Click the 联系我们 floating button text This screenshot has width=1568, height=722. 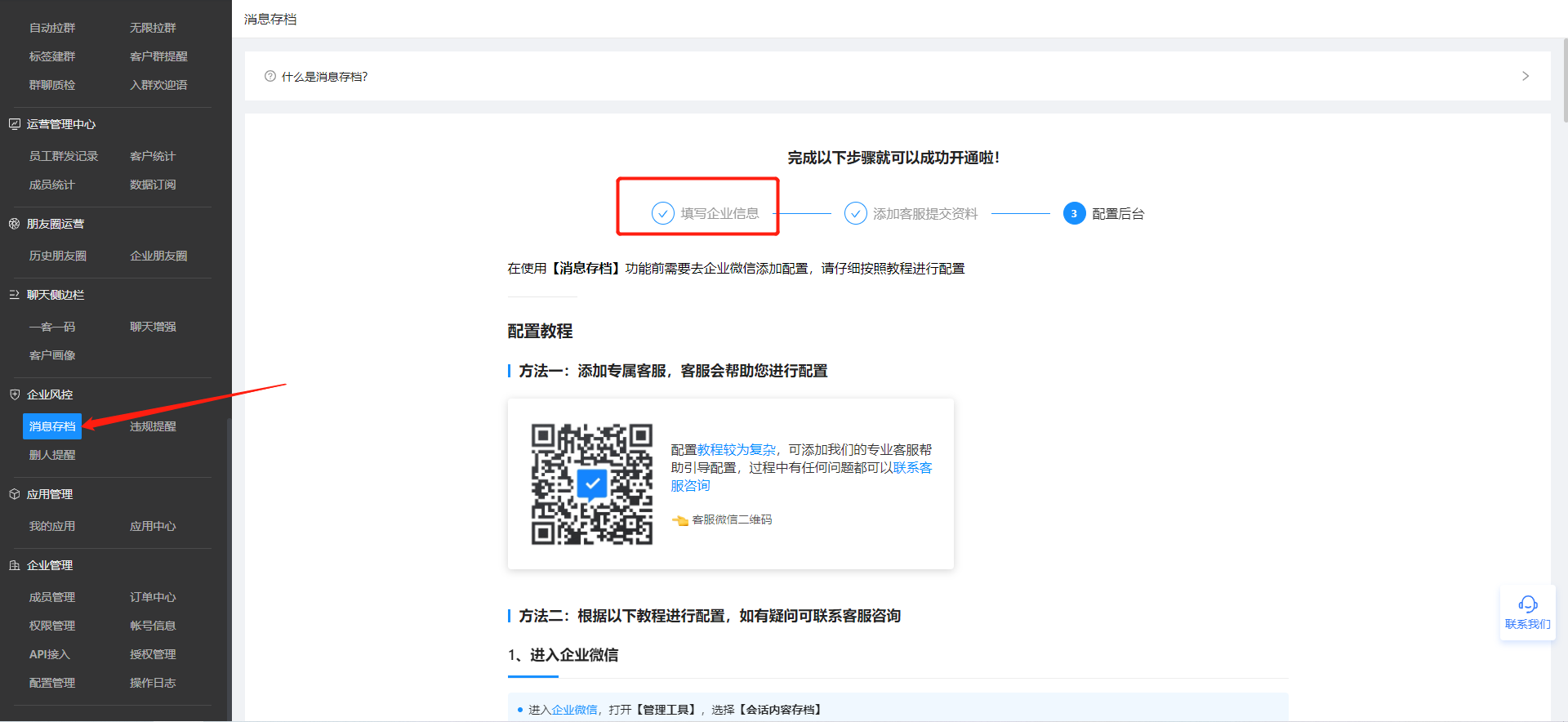coord(1527,624)
